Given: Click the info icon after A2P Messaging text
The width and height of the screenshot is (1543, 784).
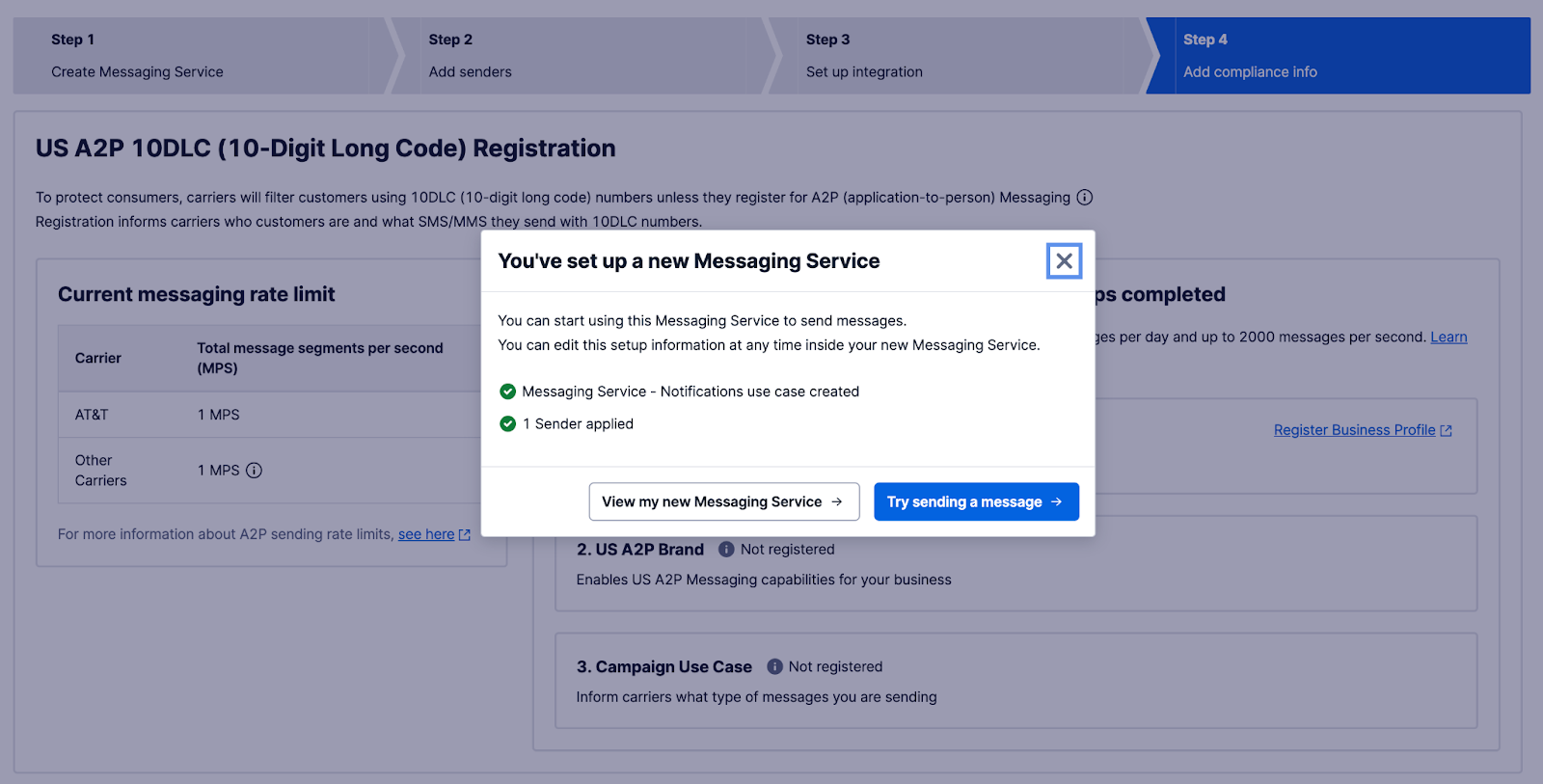Looking at the screenshot, I should [1085, 198].
